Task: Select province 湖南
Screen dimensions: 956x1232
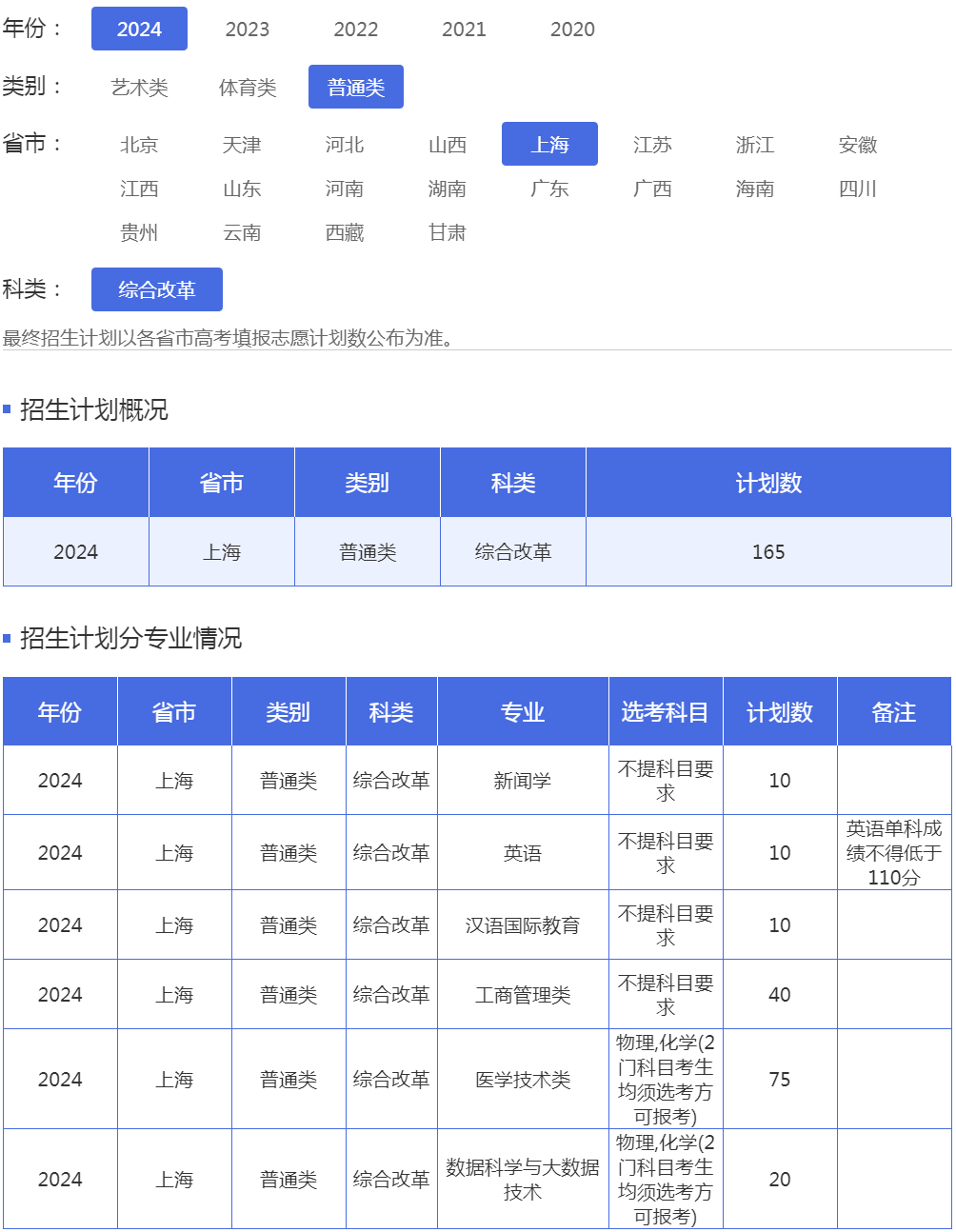Action: coord(448,188)
